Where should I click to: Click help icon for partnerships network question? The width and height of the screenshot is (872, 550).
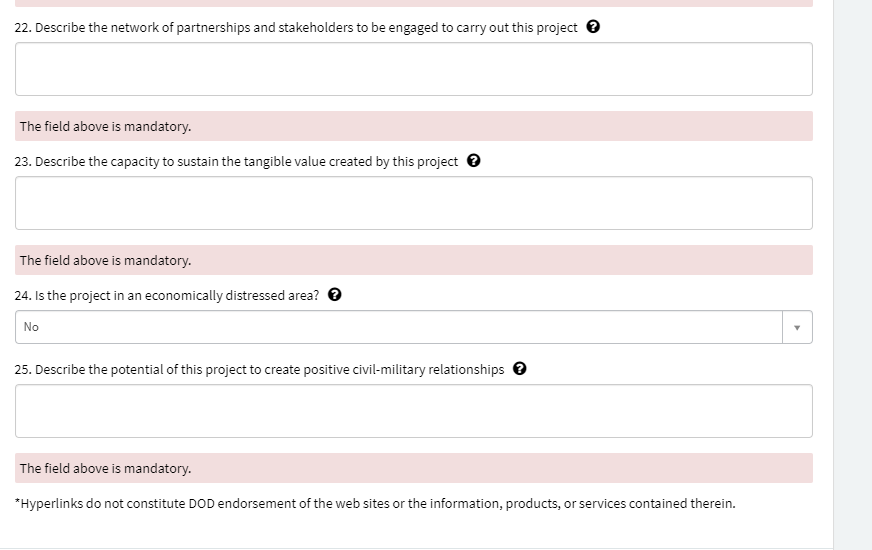[x=593, y=27]
